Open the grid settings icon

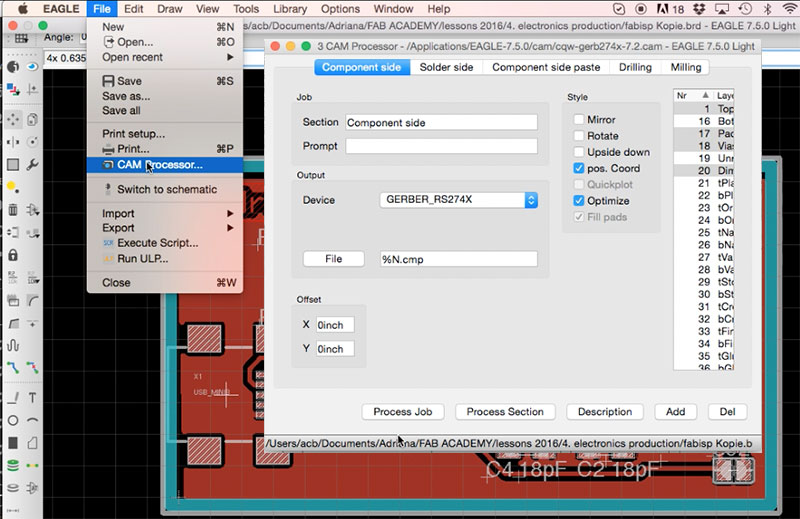21,38
